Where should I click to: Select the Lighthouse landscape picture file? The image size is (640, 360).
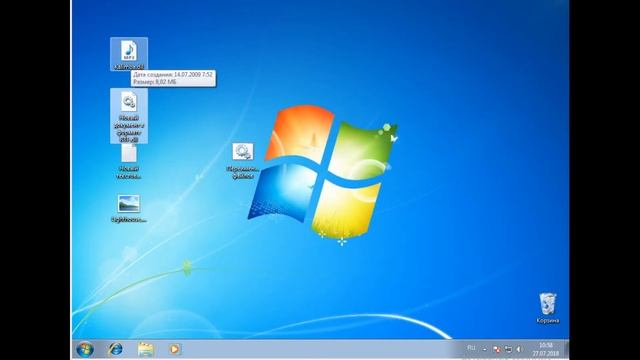(x=129, y=209)
